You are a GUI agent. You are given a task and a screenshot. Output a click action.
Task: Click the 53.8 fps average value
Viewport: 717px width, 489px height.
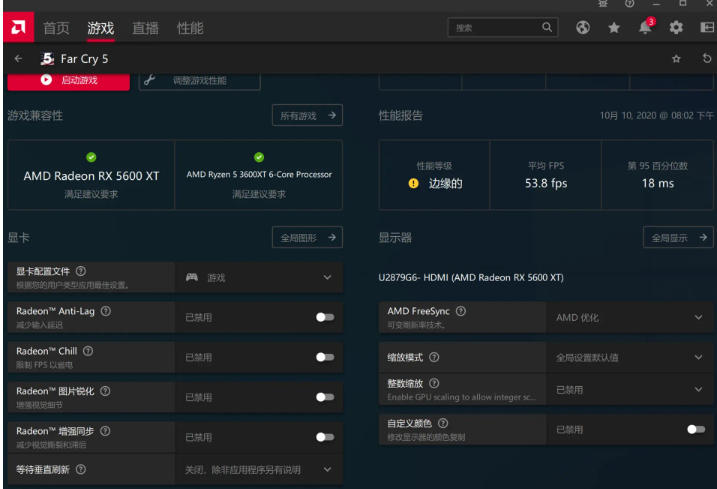point(546,183)
